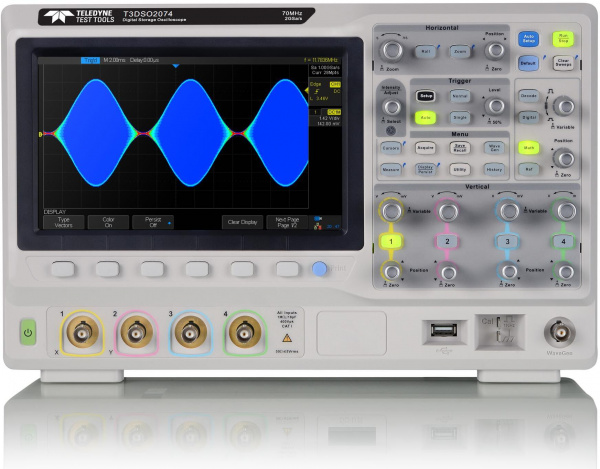Switch the Color On option

(108, 222)
